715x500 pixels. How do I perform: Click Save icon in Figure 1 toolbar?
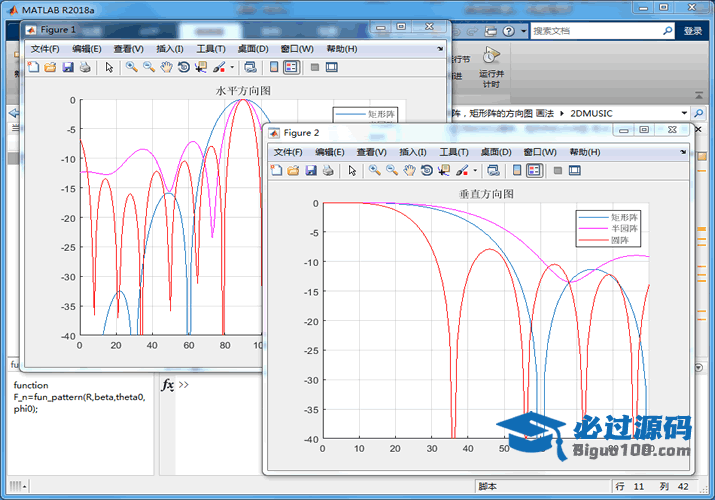pyautogui.click(x=68, y=68)
